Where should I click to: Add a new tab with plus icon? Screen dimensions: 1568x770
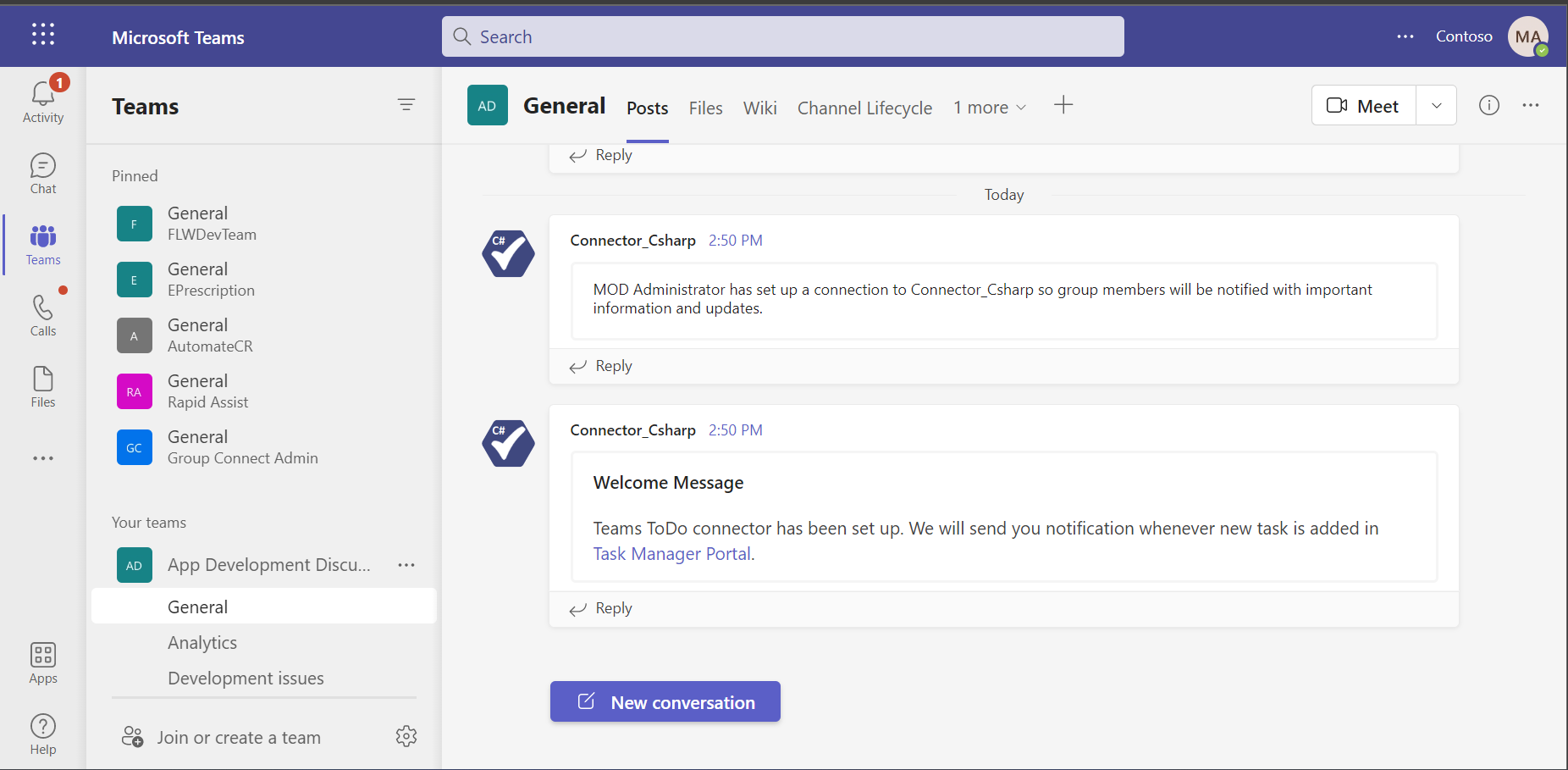[x=1063, y=105]
